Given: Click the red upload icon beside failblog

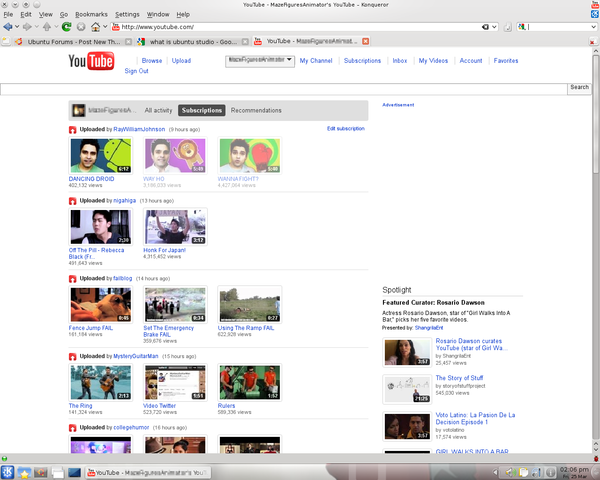Looking at the screenshot, I should coord(73,279).
